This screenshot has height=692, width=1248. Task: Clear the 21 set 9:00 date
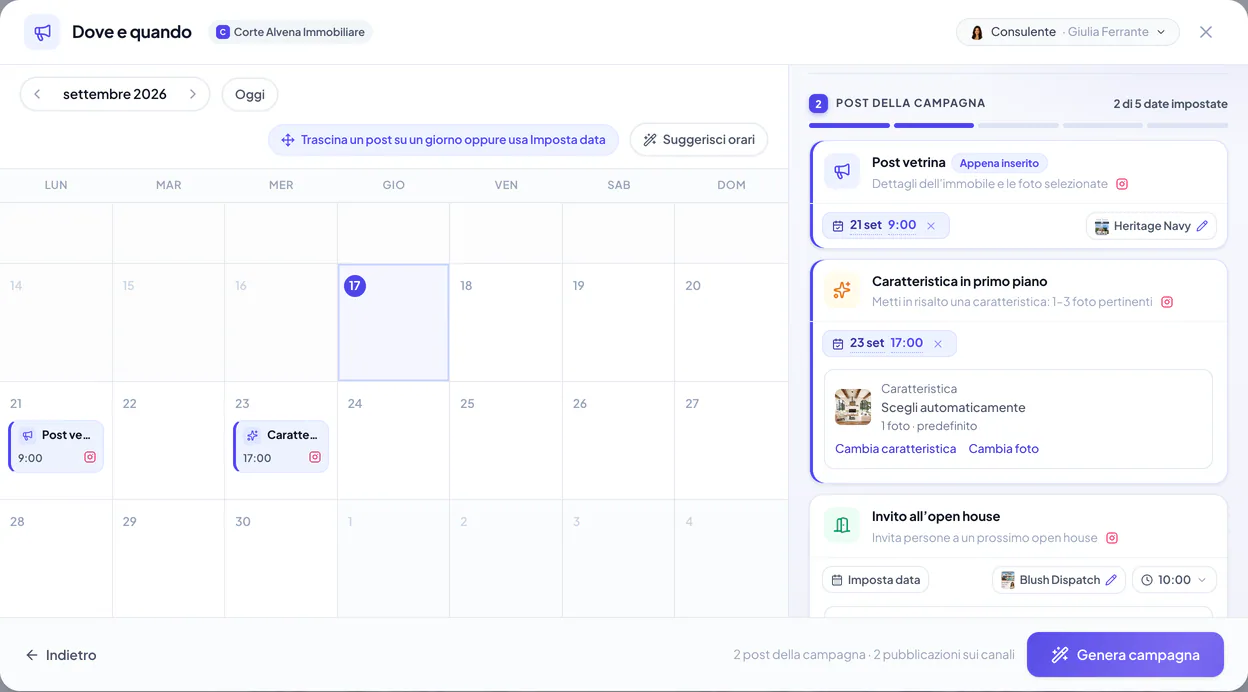(931, 226)
